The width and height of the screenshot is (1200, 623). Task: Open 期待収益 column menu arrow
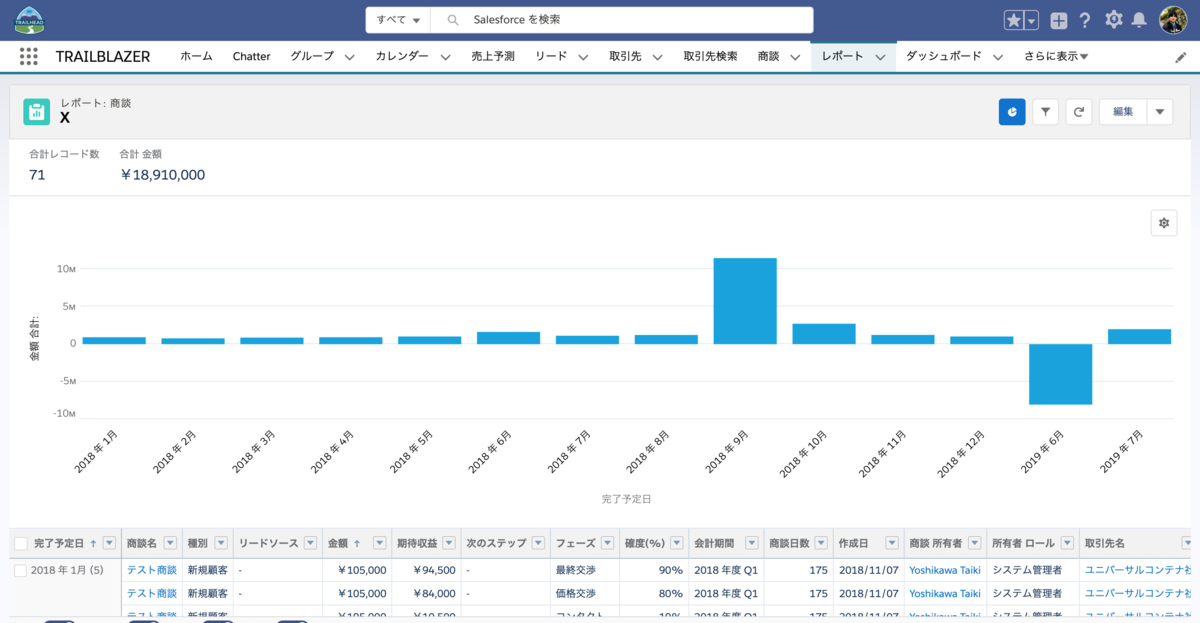coord(448,543)
